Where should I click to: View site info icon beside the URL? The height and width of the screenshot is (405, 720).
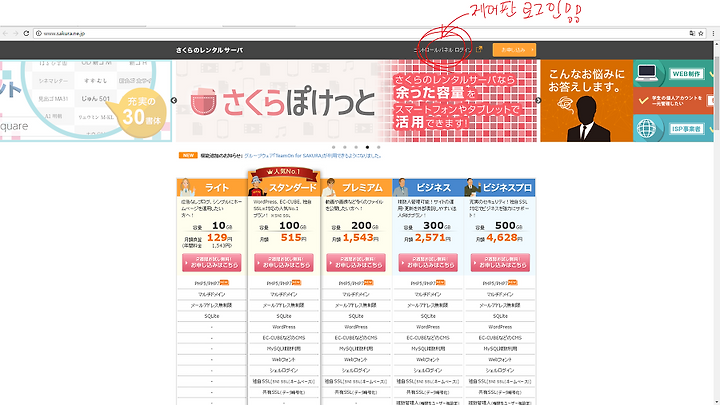click(39, 34)
